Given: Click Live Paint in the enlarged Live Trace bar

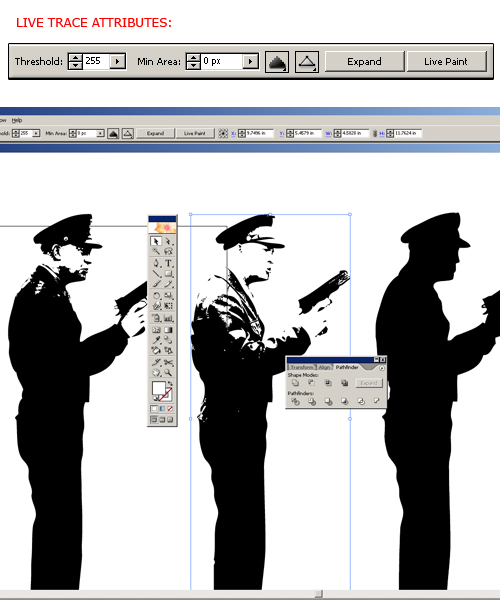Looking at the screenshot, I should click(x=446, y=61).
